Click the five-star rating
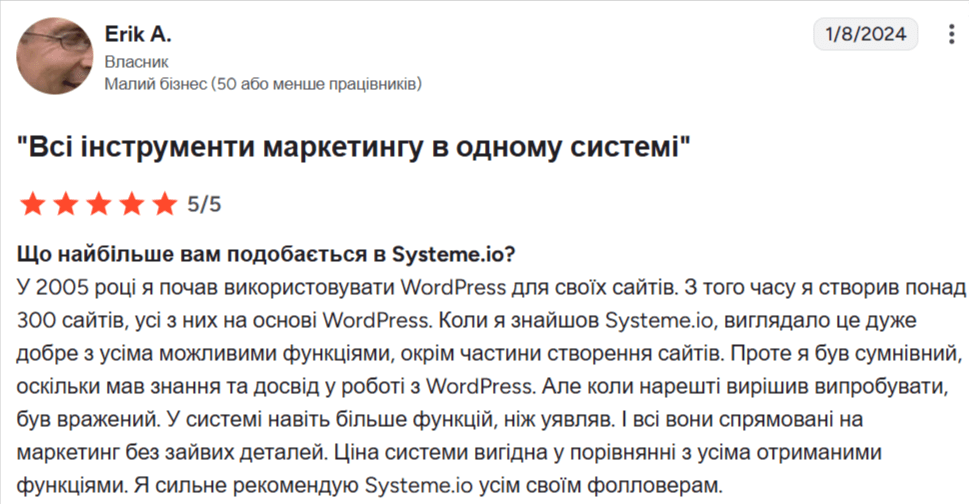Screen dimensions: 969x504 tap(98, 204)
